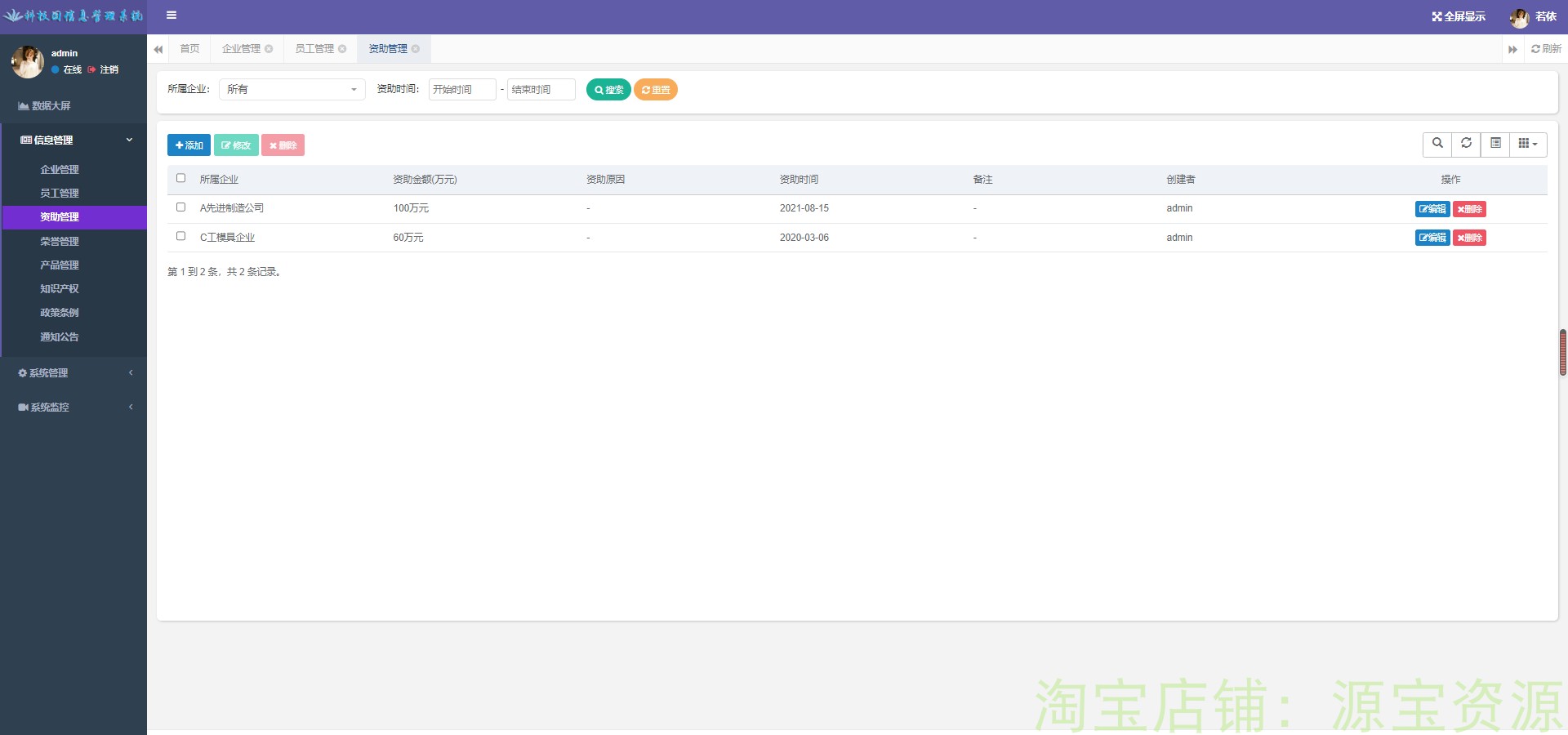Image resolution: width=1568 pixels, height=735 pixels.
Task: Click the 注销 logout link
Action: click(x=104, y=70)
